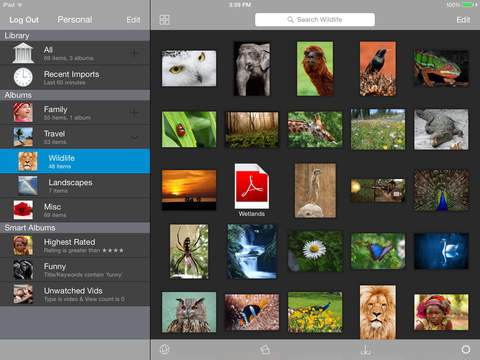
Task: Open the swan on blue photo
Action: click(441, 251)
